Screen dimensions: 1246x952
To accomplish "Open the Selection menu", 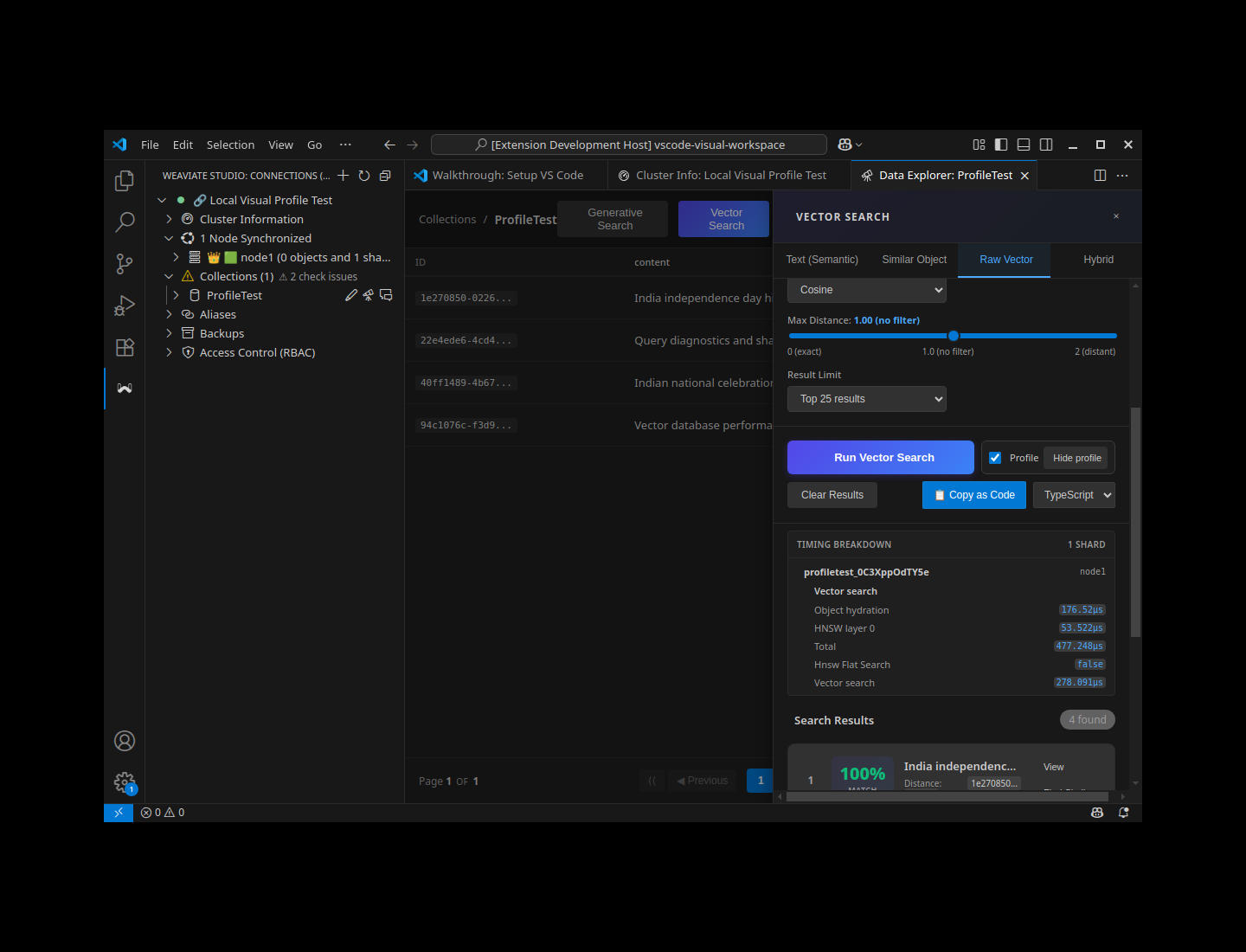I will pos(230,145).
